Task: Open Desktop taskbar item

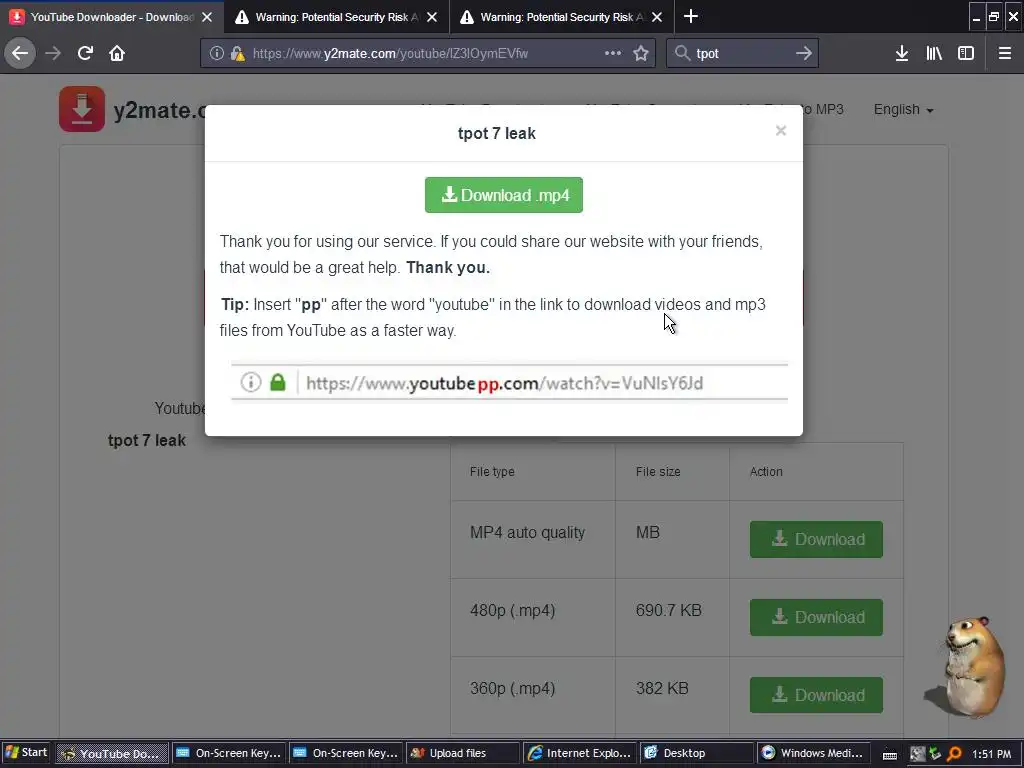Action: (x=697, y=753)
